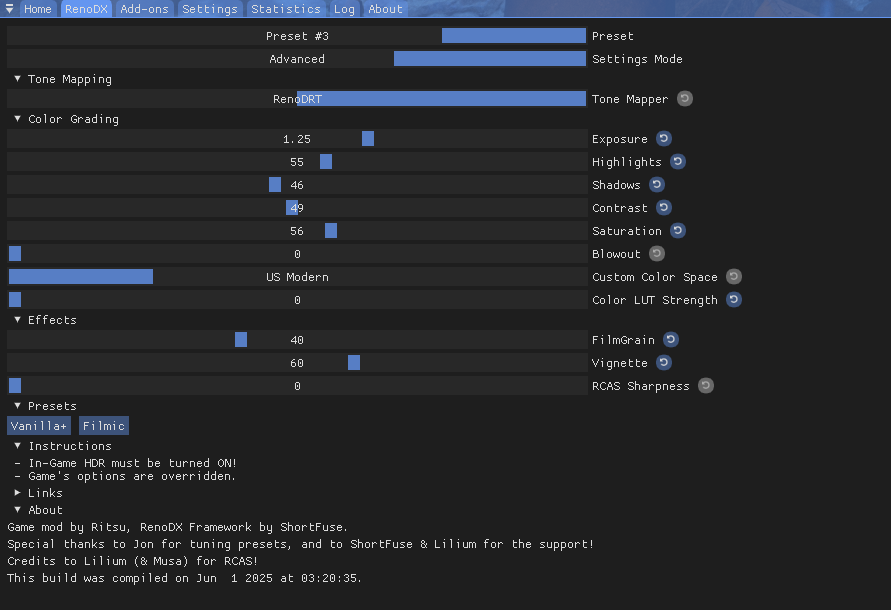Reset the Tone Mapper setting
Image resolution: width=891 pixels, height=610 pixels.
pos(685,98)
